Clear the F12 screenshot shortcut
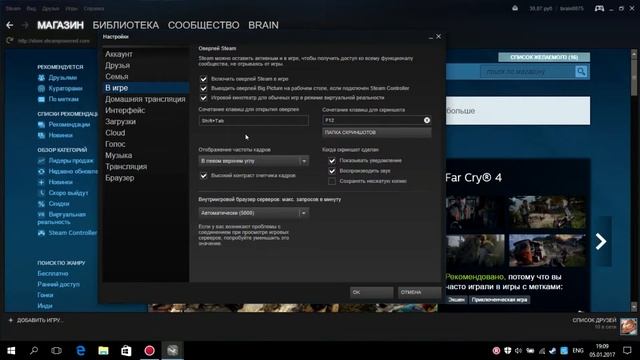Image resolution: width=640 pixels, height=360 pixels. [427, 120]
